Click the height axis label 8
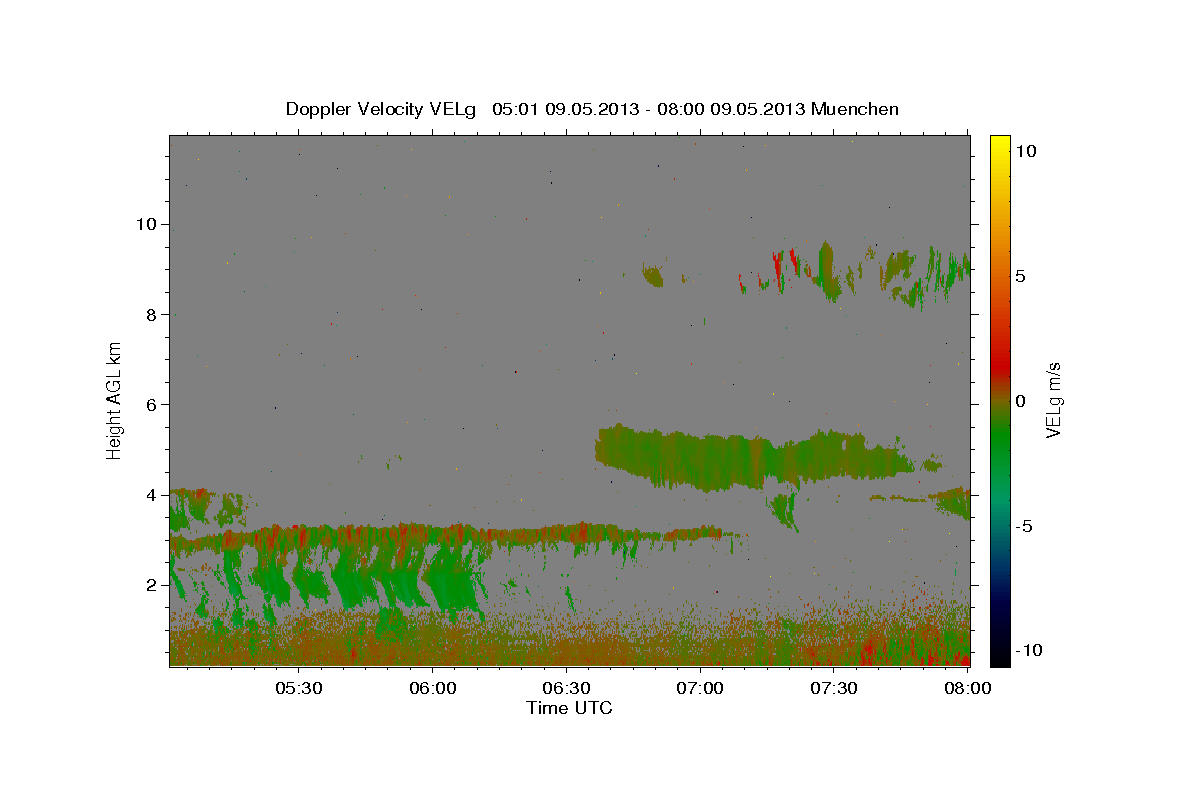This screenshot has width=1200, height=800. [x=153, y=314]
